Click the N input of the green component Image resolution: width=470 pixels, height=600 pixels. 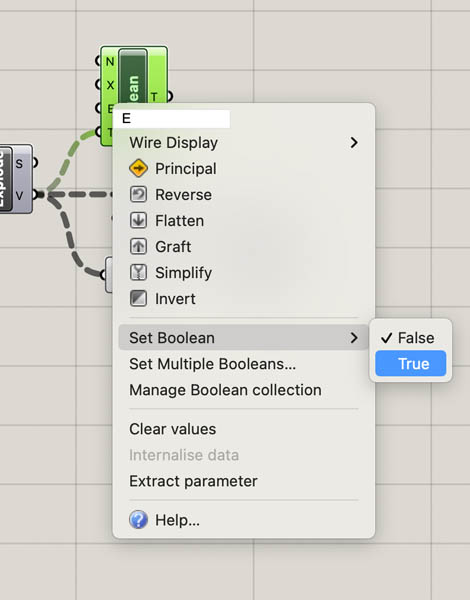pyautogui.click(x=99, y=60)
